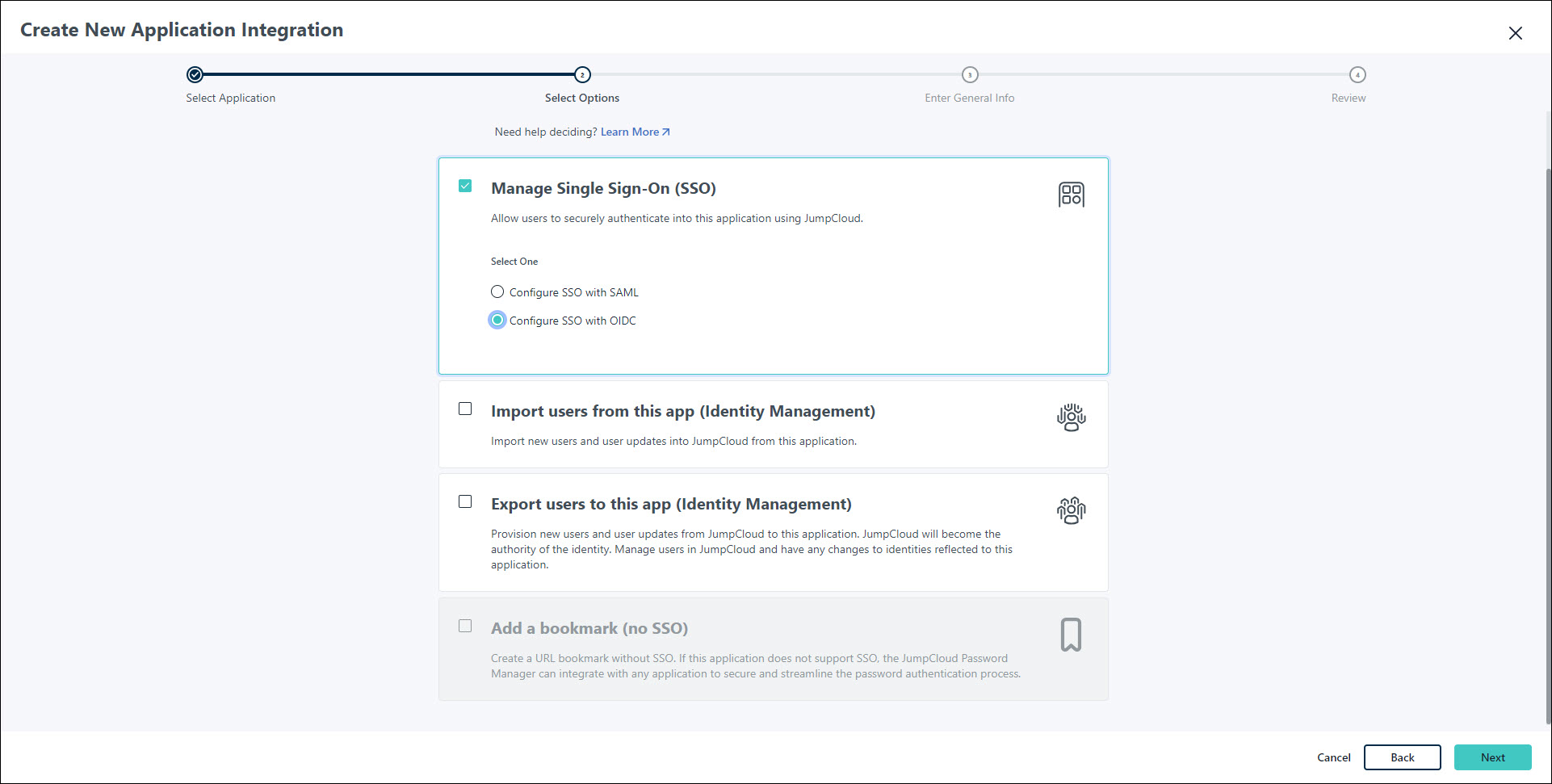
Task: Click the Review step circle indicator
Action: pos(1357,75)
